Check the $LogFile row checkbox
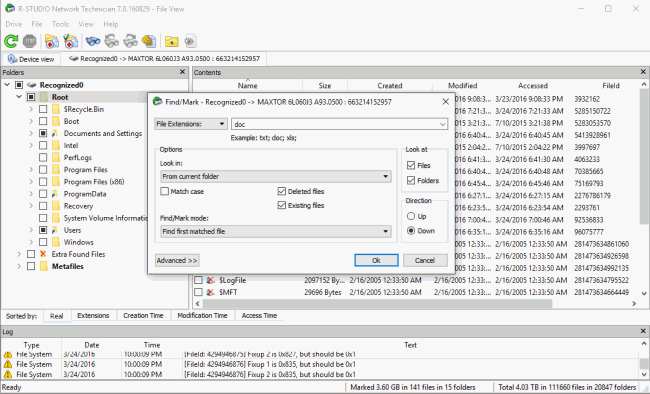 point(199,280)
